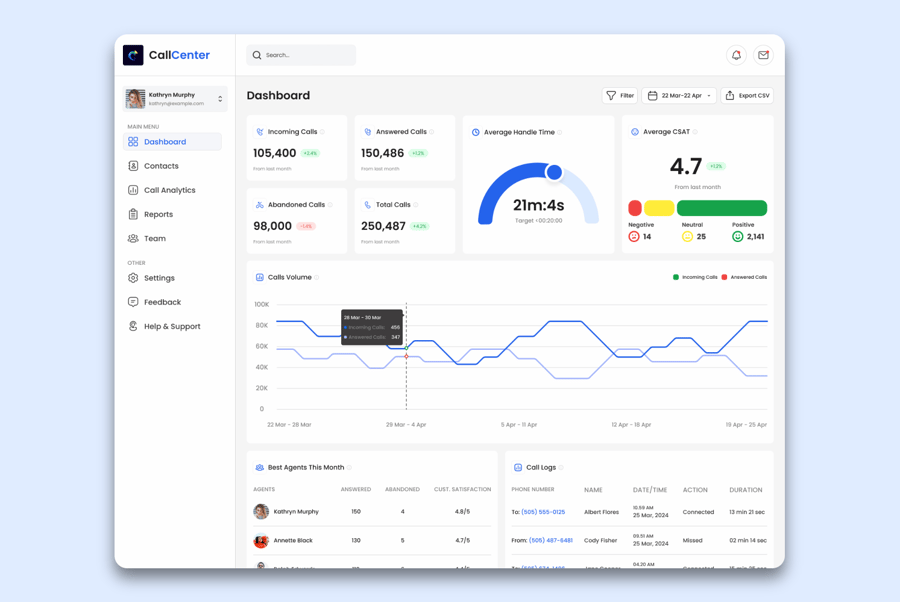
Task: Click the handle time gauge knob
Action: coord(554,172)
